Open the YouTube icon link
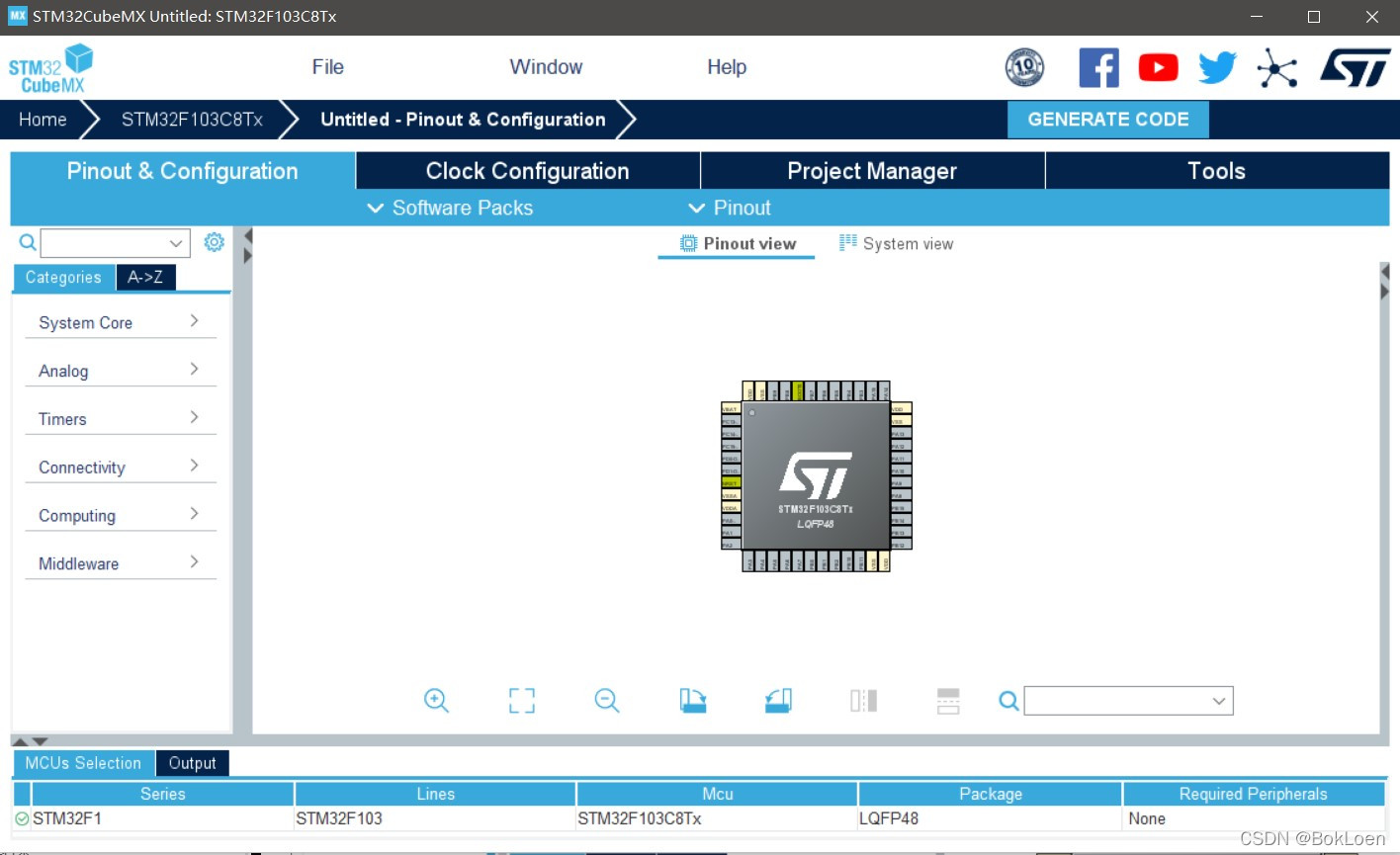This screenshot has width=1400, height=855. click(1158, 67)
